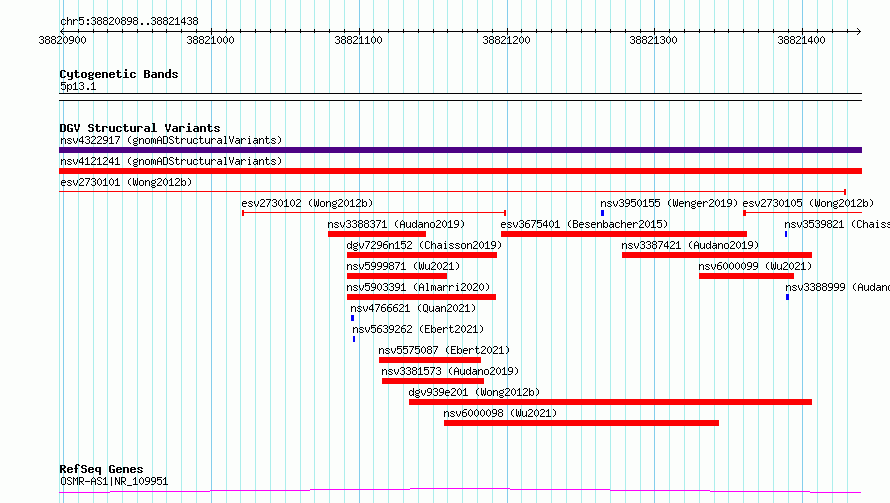This screenshot has height=503, width=890.
Task: Click ruler position 38821100
Action: (x=359, y=40)
